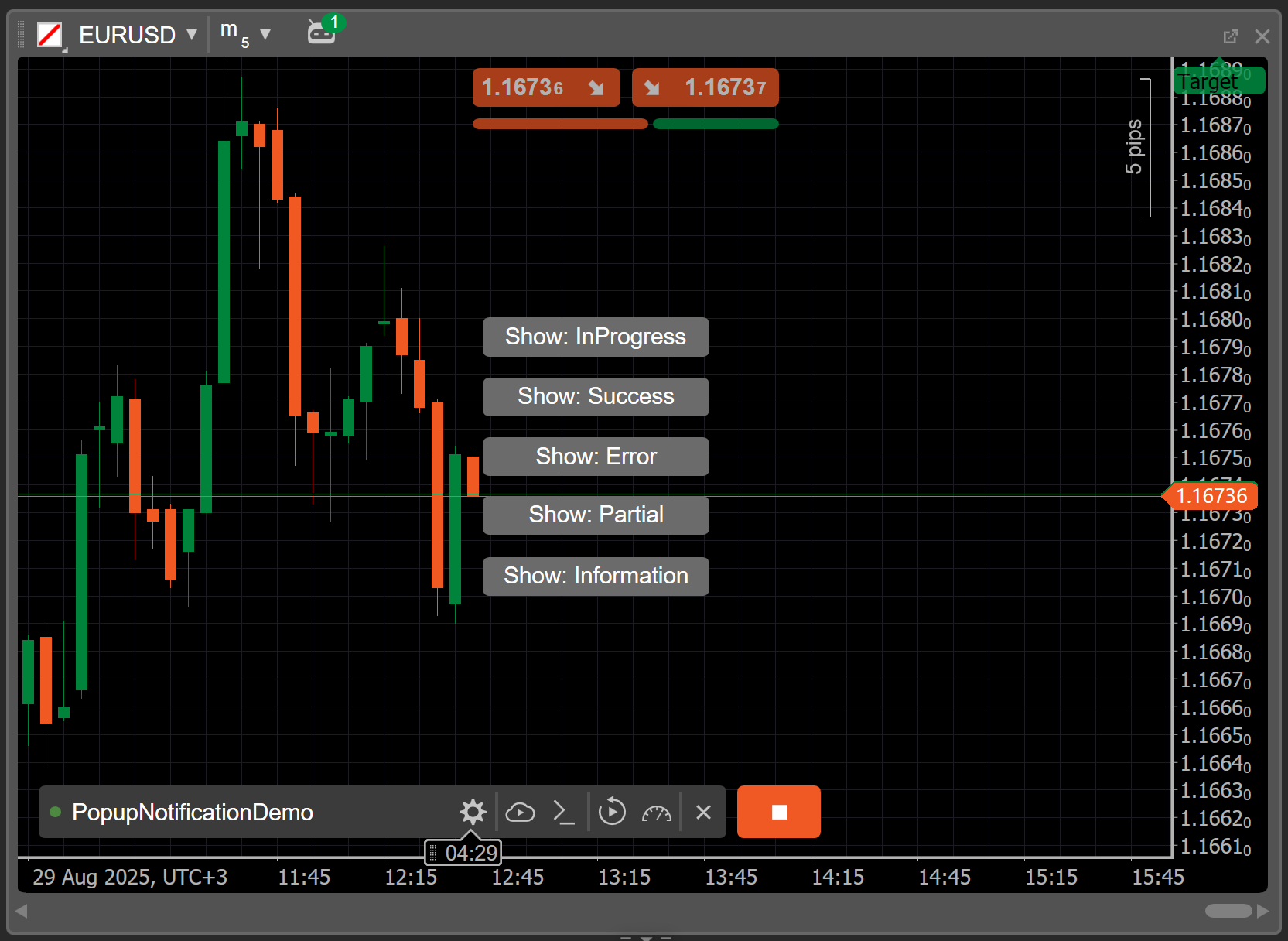Stop the running cBot with the orange button
Screen dimensions: 1288x941
(778, 812)
